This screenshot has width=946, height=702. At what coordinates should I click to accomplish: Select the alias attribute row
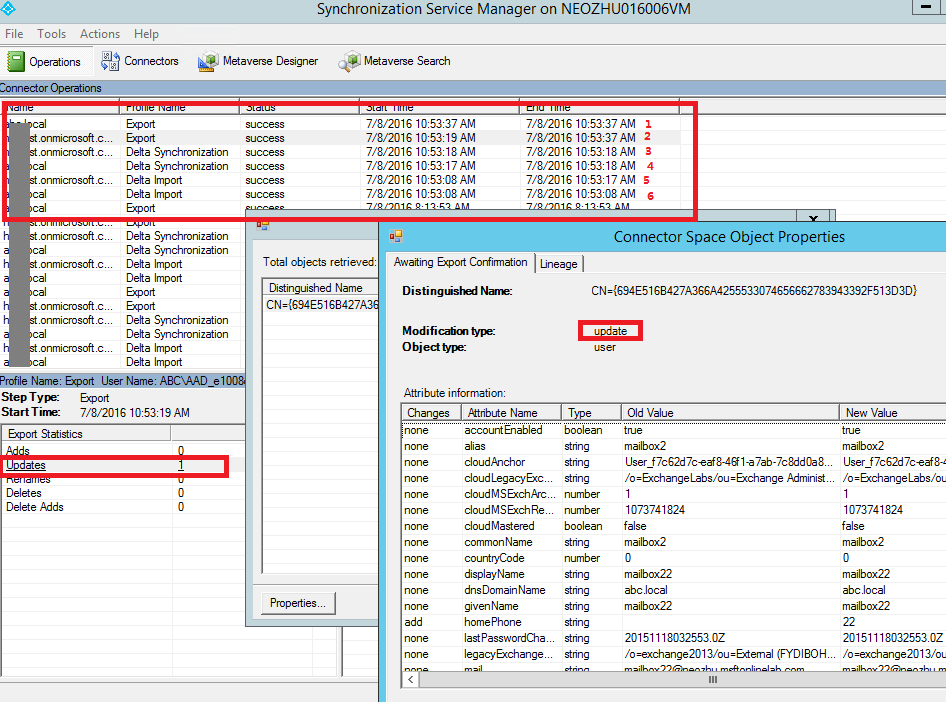click(674, 446)
